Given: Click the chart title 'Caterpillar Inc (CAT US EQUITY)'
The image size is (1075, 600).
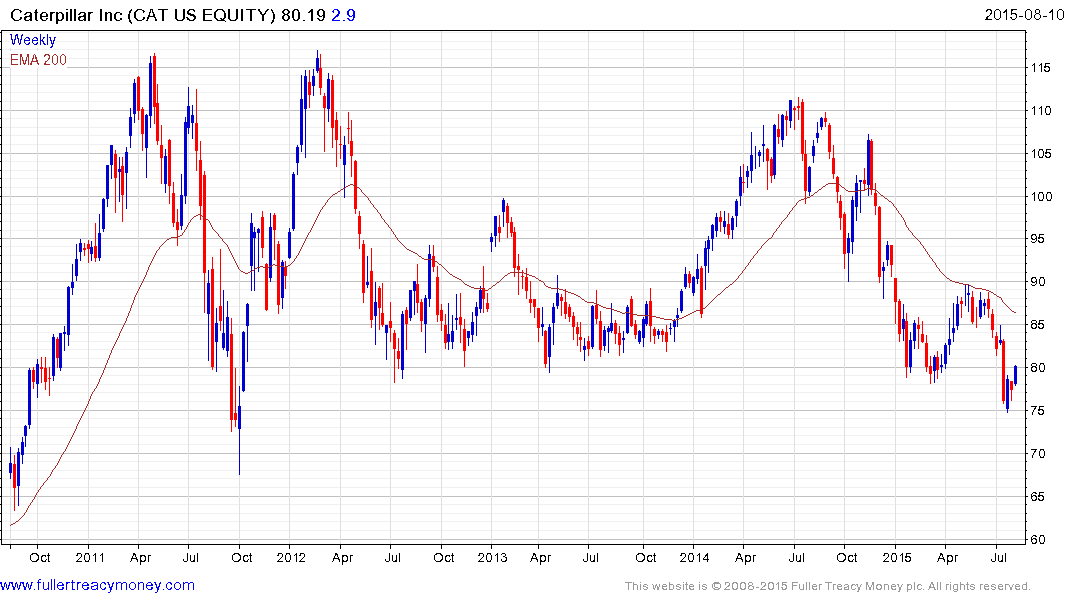Looking at the screenshot, I should 143,15.
